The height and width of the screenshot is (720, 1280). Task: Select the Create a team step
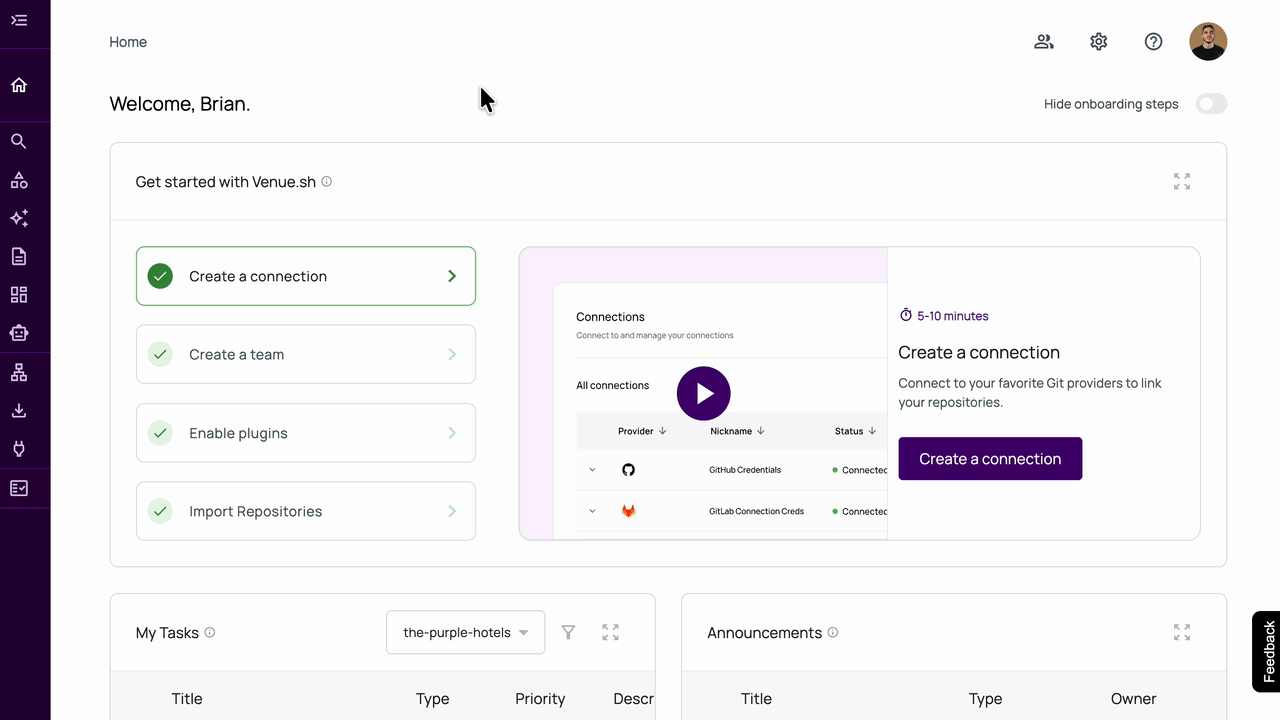pos(306,354)
